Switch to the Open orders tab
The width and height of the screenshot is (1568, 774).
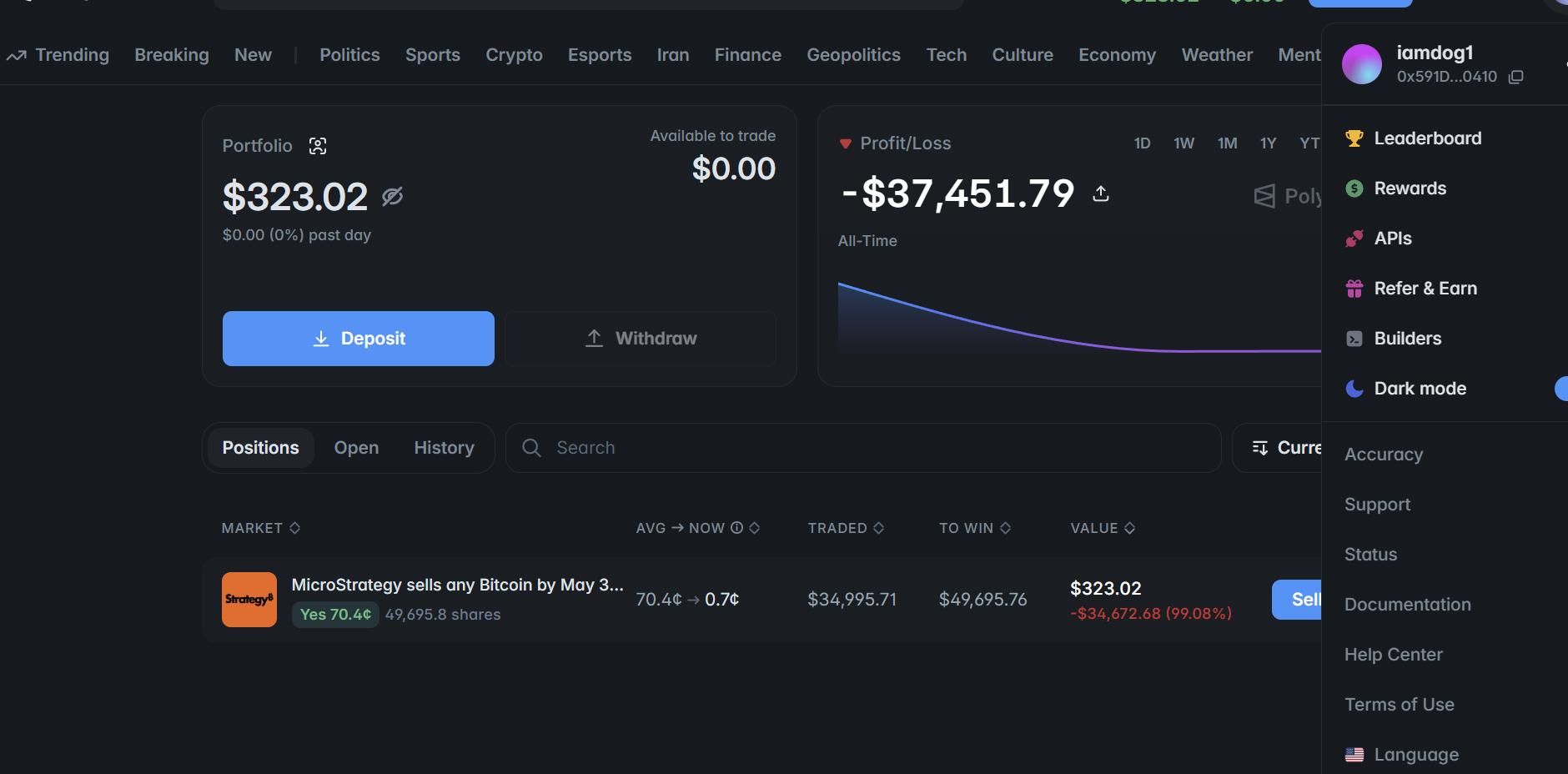pos(356,448)
